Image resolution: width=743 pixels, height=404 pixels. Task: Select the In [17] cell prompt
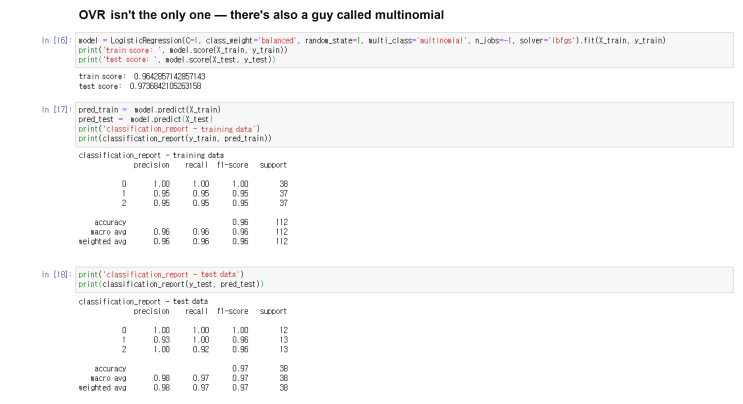[x=57, y=109]
